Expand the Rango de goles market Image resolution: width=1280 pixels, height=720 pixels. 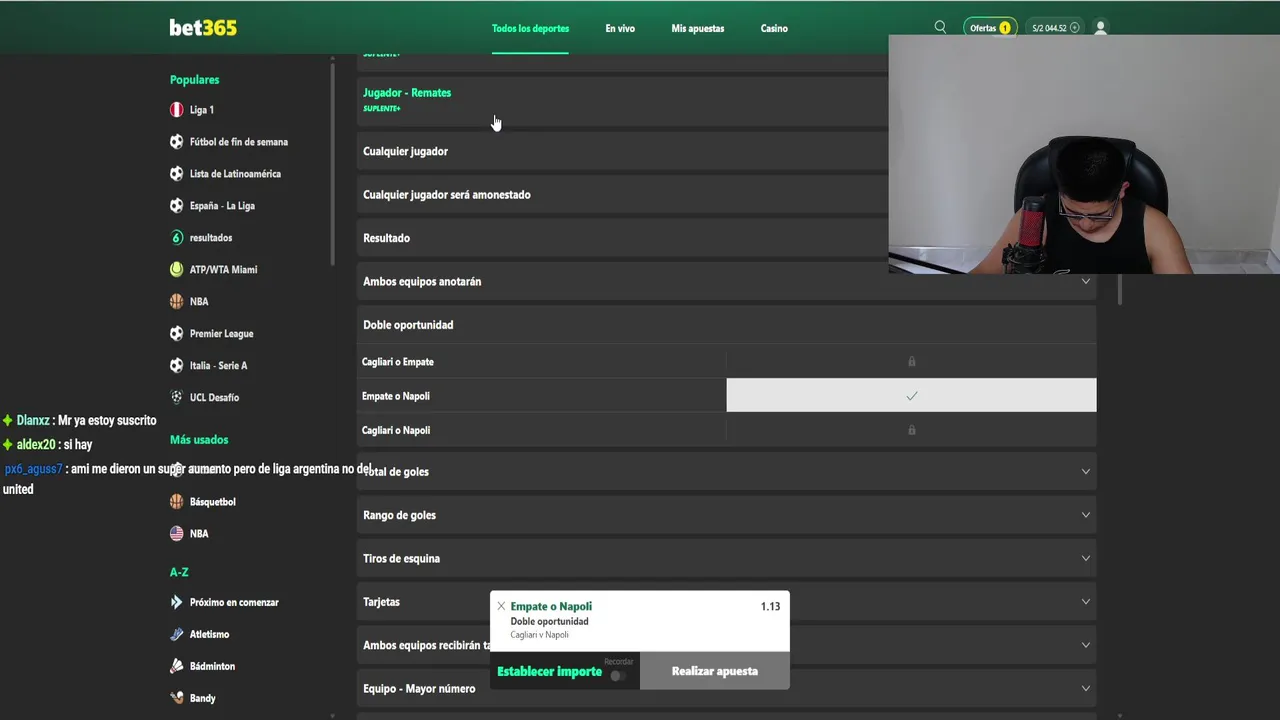point(726,515)
